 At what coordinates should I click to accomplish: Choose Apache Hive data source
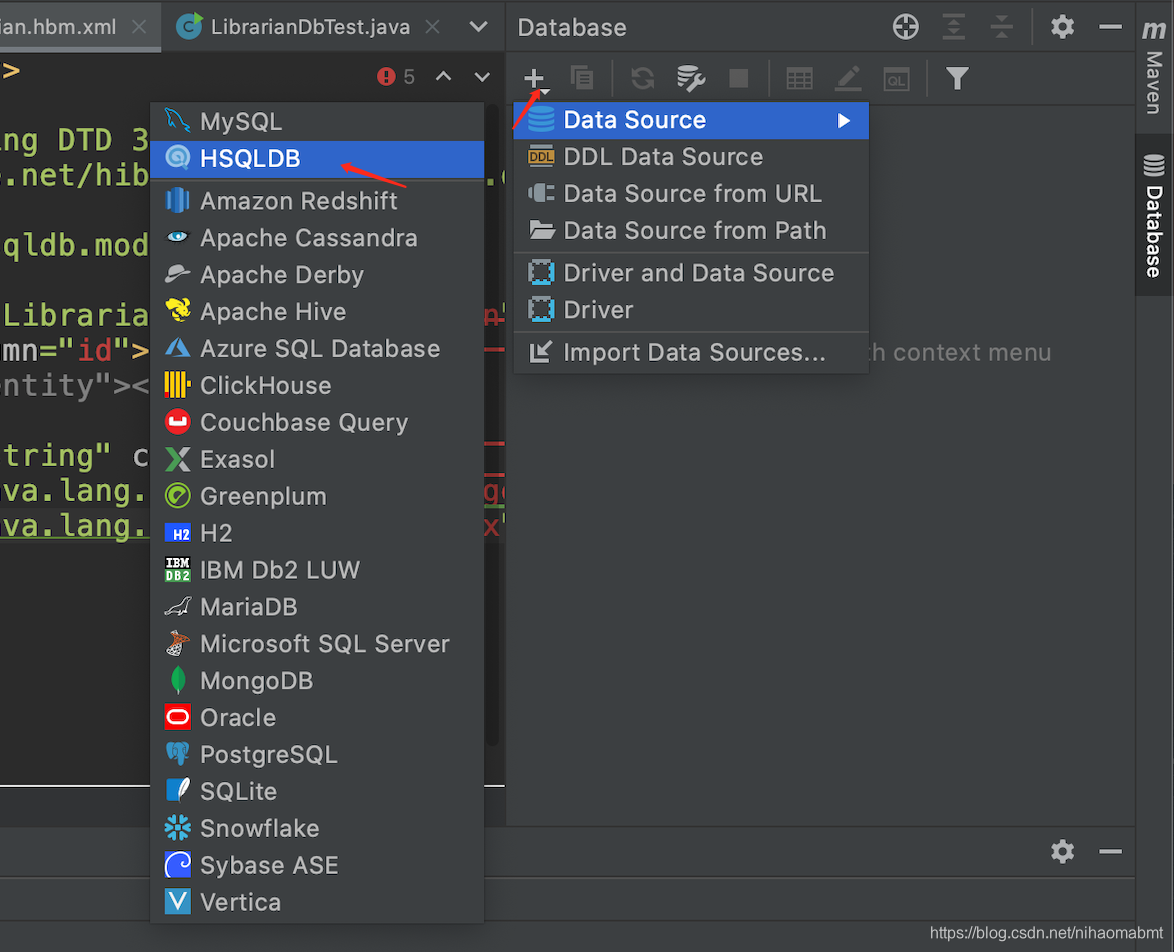317,312
